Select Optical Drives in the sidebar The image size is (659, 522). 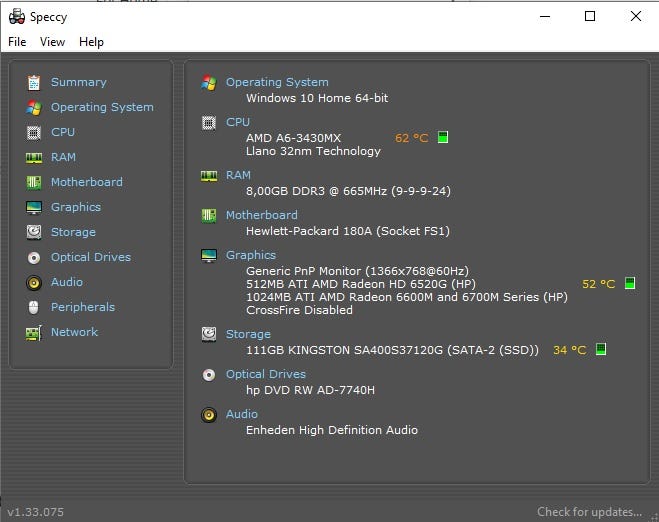[91, 257]
